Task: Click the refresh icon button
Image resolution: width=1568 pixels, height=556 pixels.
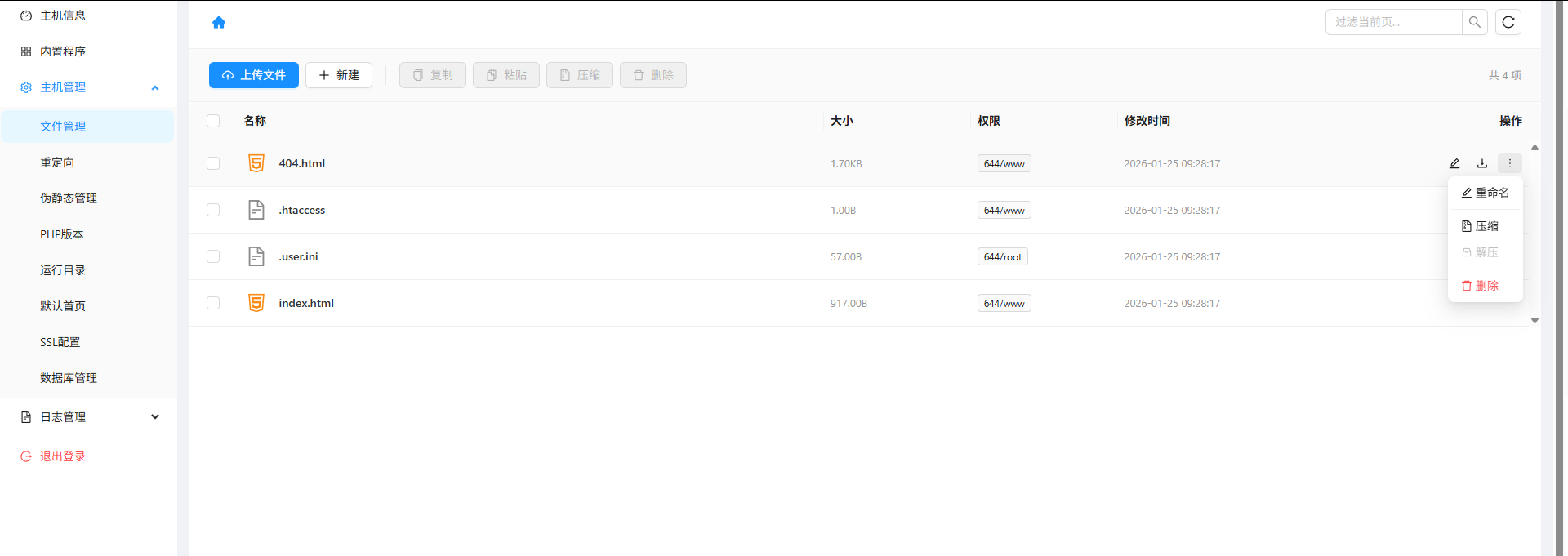Action: point(1508,22)
